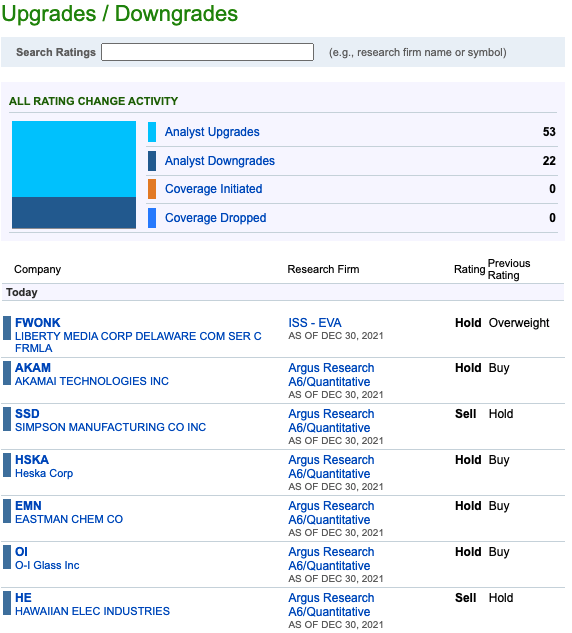The image size is (572, 633).
Task: Click the downgrades count 22
Action: click(549, 161)
